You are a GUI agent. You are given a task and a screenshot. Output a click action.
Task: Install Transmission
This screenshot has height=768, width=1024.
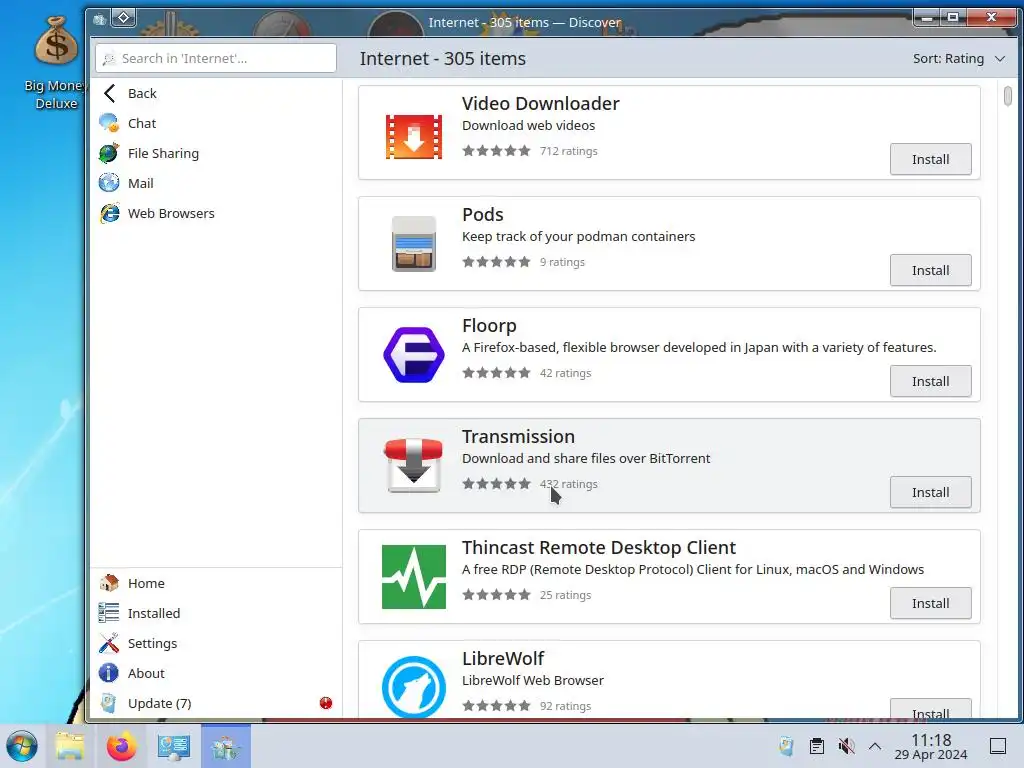(930, 492)
